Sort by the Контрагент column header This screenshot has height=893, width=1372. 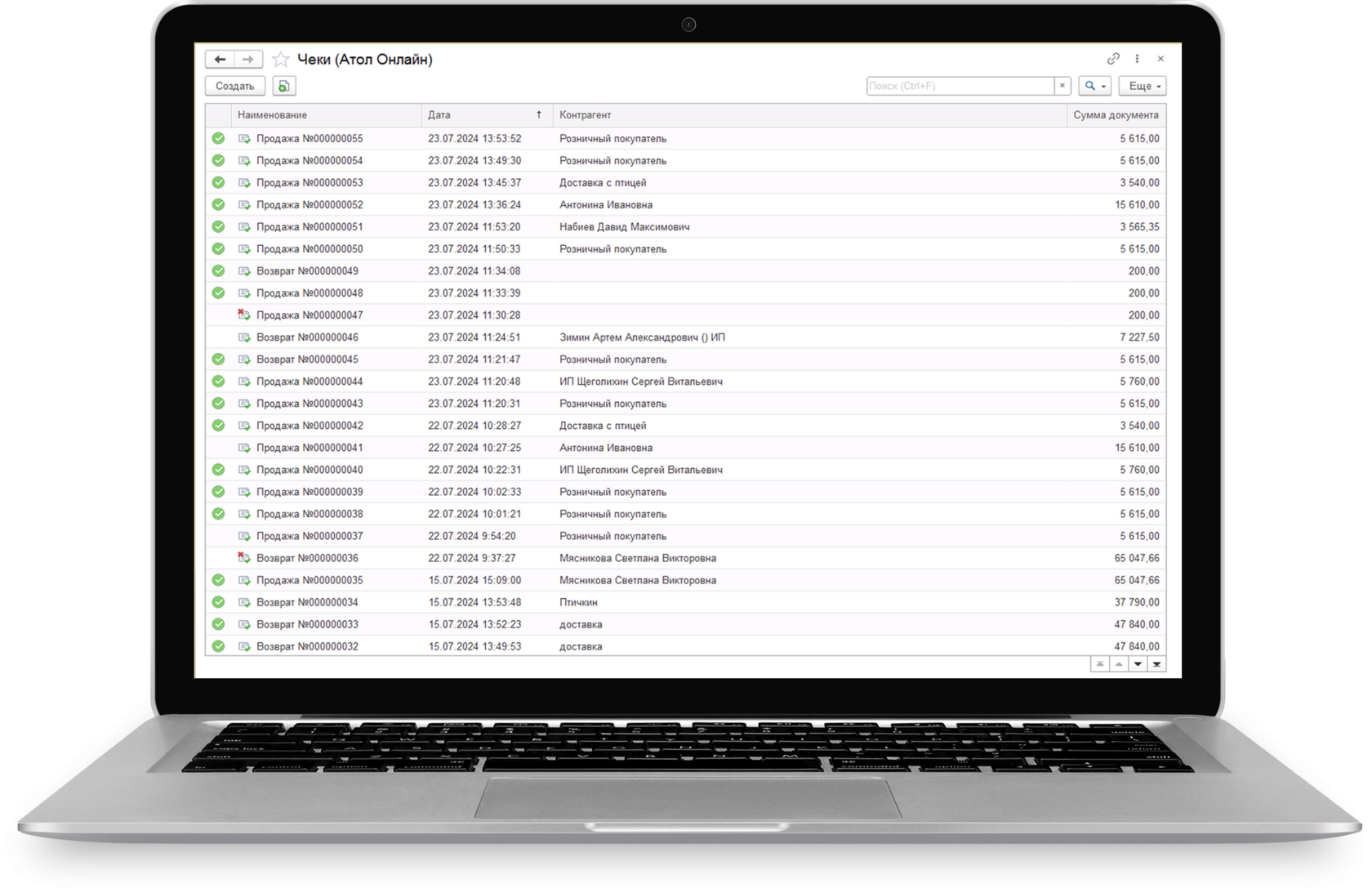tap(810, 115)
